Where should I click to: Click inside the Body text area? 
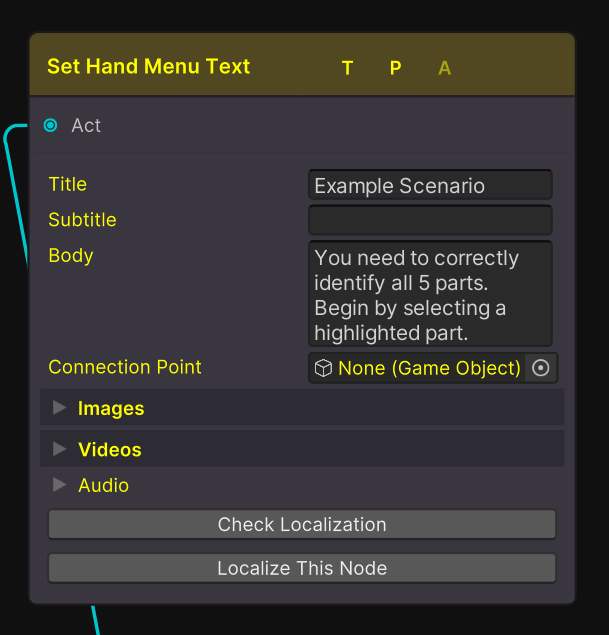click(x=430, y=294)
